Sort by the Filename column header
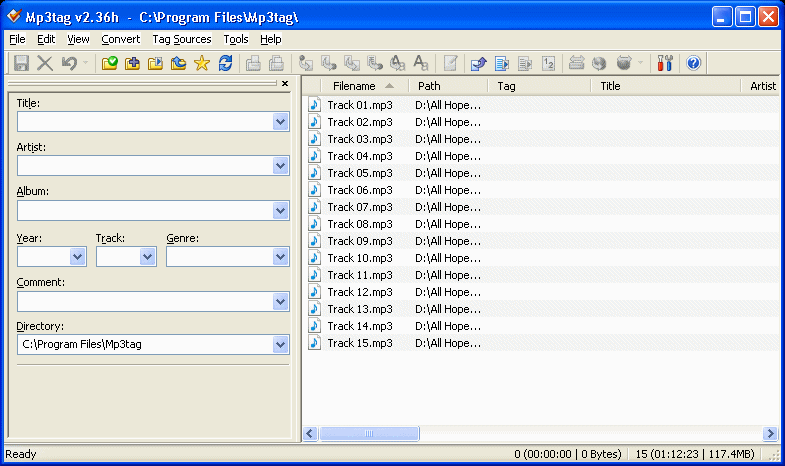 point(364,86)
